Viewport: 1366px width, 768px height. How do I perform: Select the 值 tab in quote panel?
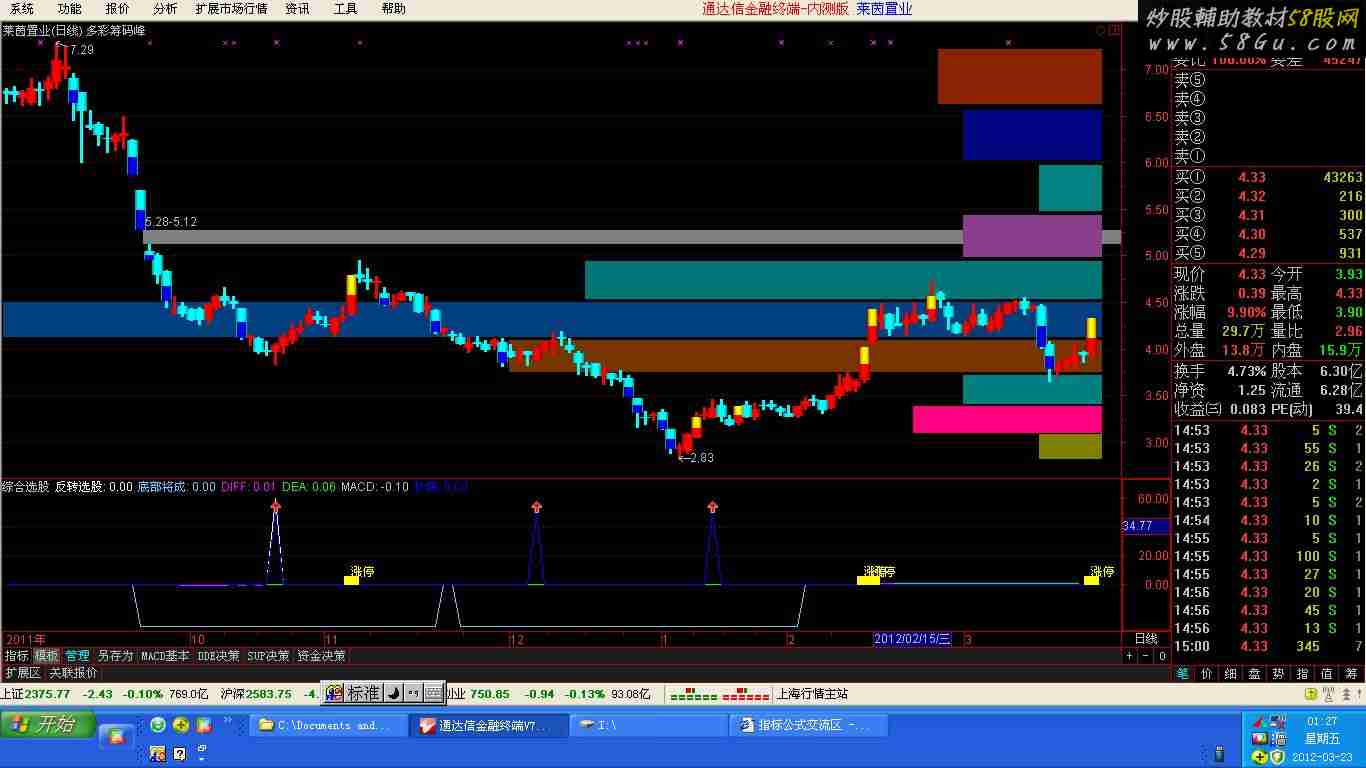tap(1327, 674)
